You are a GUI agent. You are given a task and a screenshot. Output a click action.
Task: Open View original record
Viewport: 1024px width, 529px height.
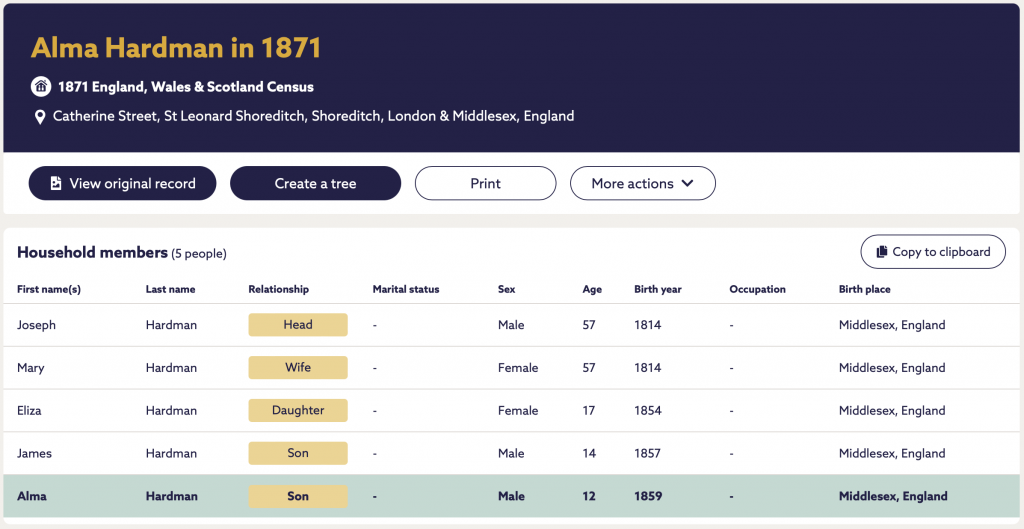(x=122, y=184)
